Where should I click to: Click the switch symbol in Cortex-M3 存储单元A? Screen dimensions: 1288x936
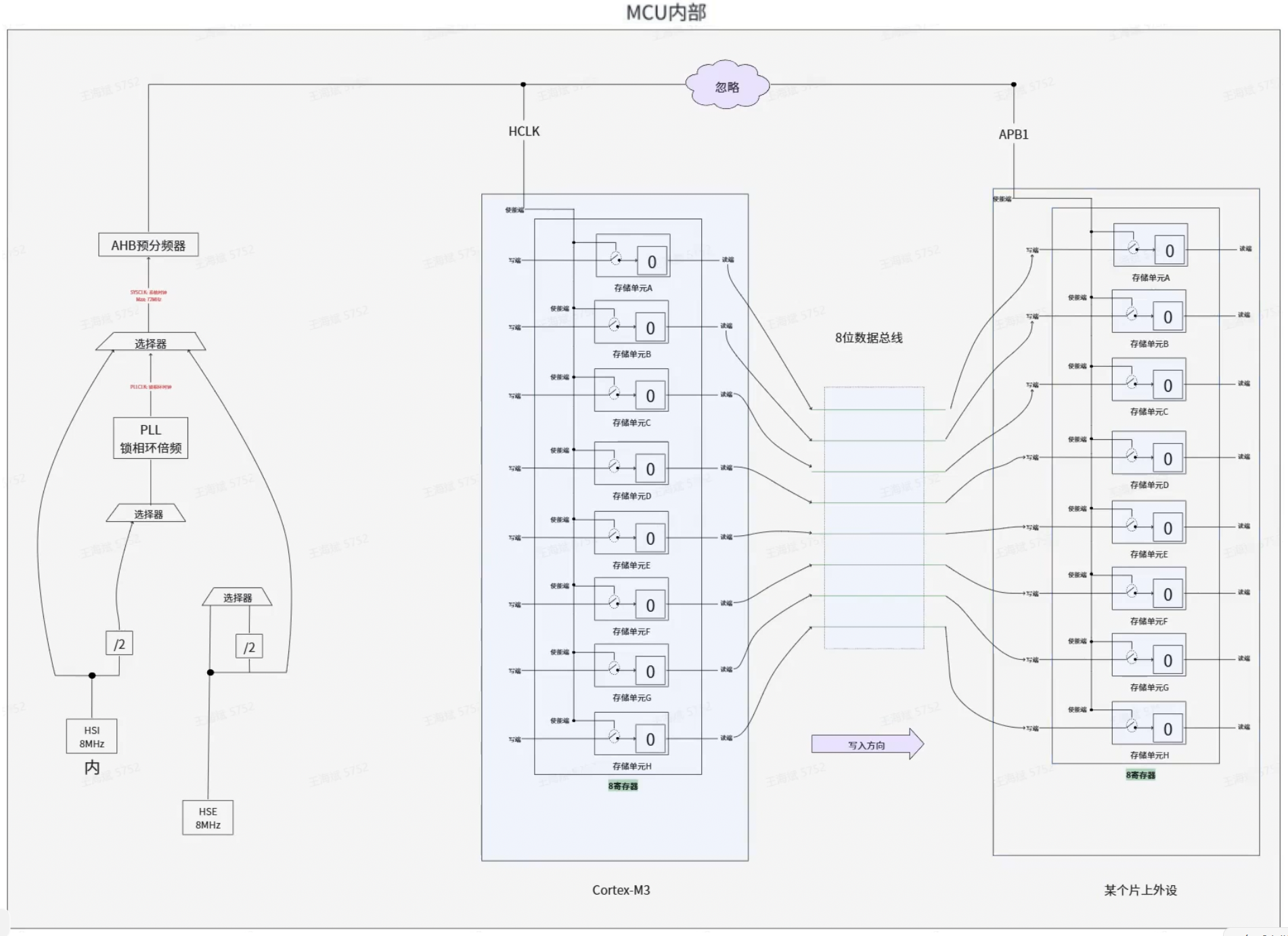click(x=615, y=259)
